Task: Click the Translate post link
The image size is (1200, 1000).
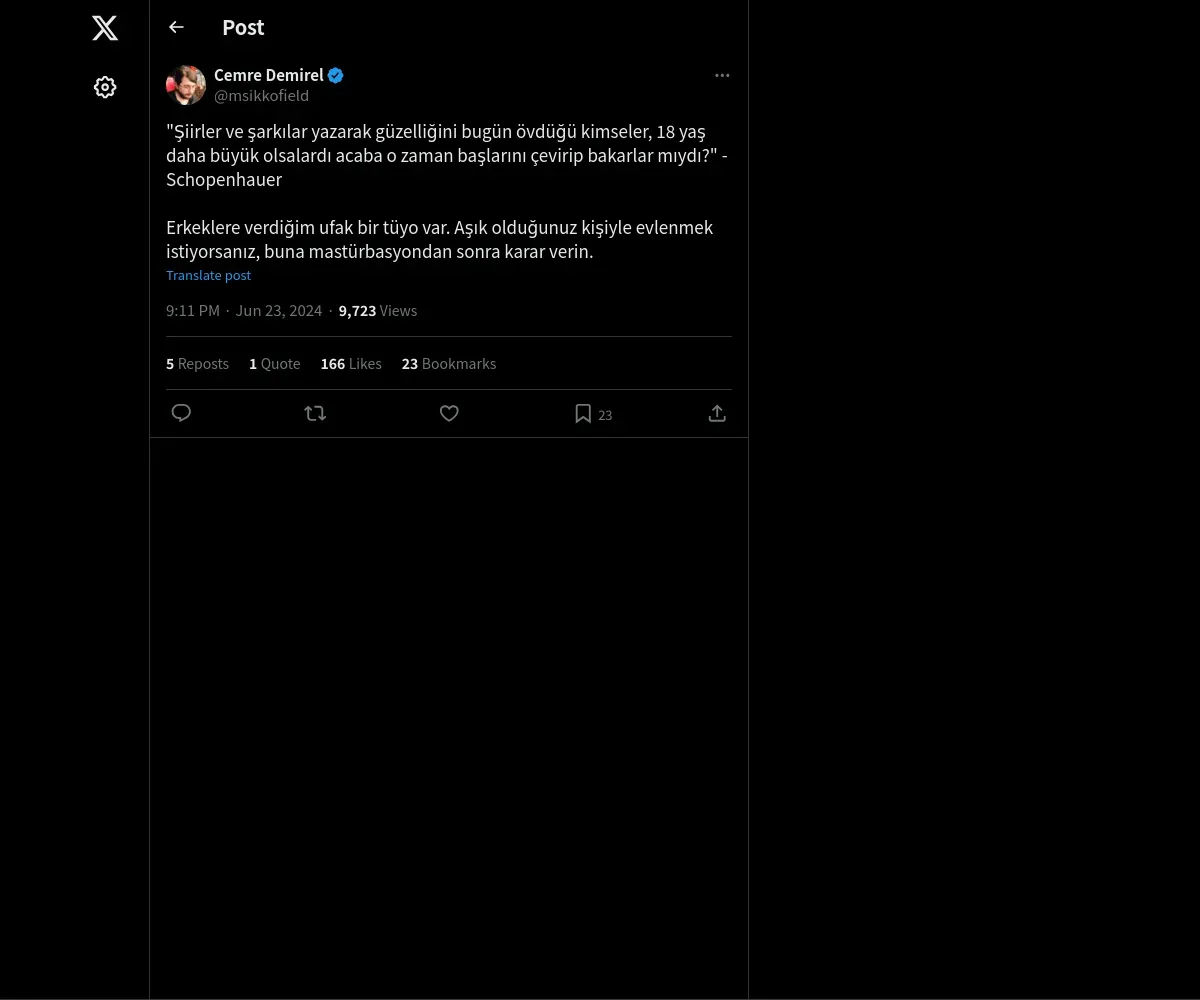Action: [x=208, y=275]
